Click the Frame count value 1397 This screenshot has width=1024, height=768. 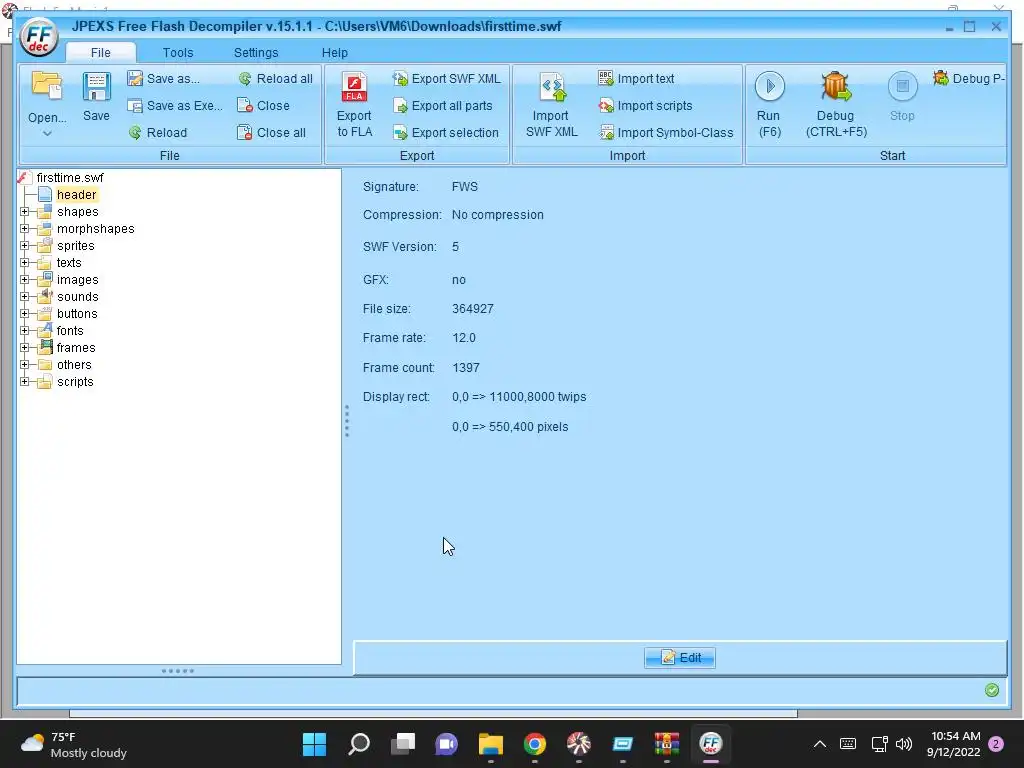[466, 368]
